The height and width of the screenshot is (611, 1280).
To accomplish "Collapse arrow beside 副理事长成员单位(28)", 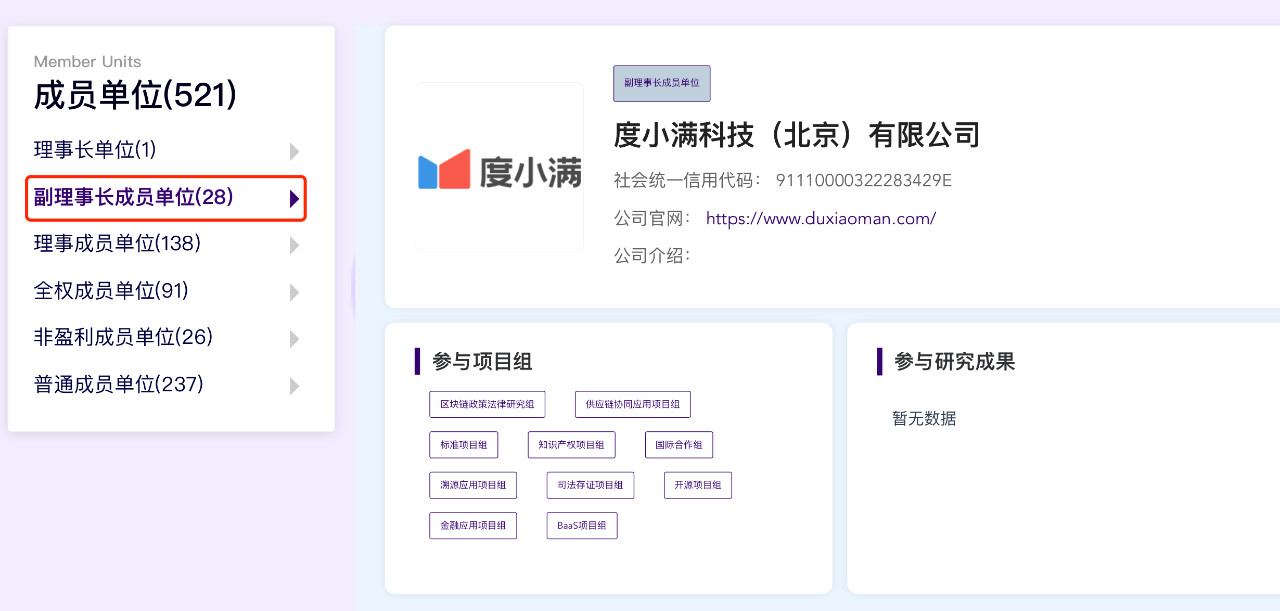I will [294, 198].
